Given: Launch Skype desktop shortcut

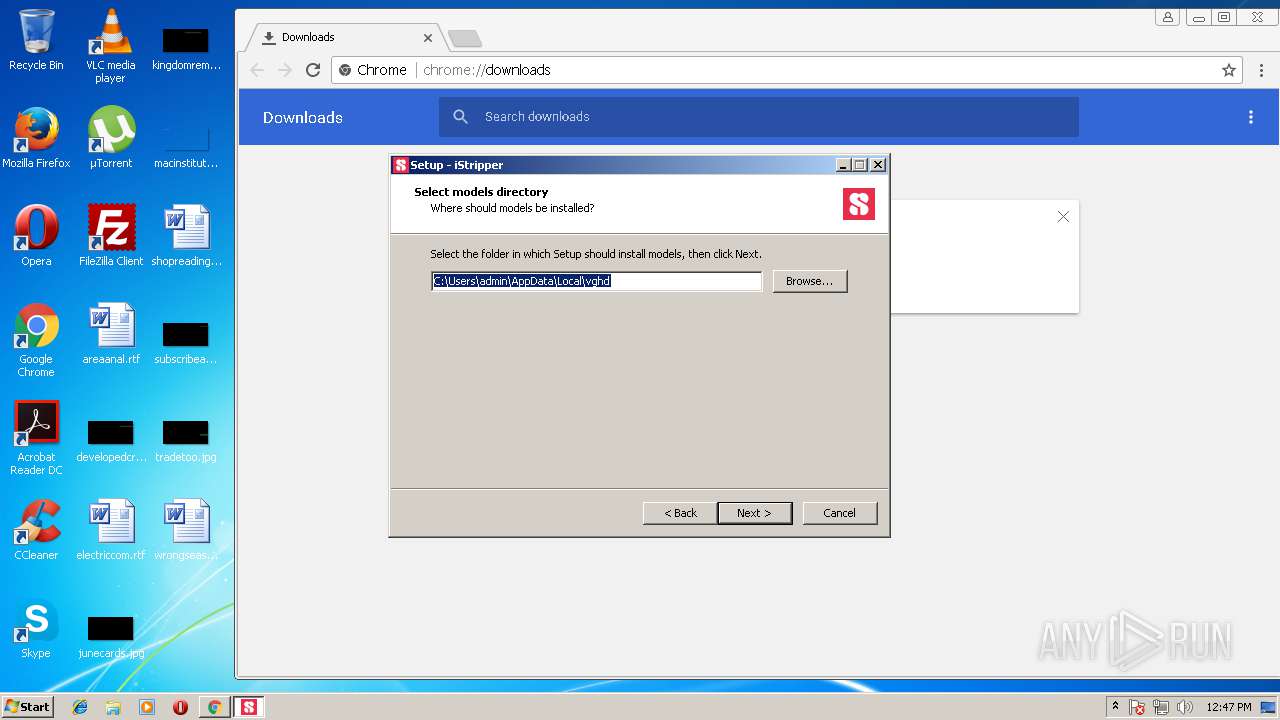Looking at the screenshot, I should point(36,628).
